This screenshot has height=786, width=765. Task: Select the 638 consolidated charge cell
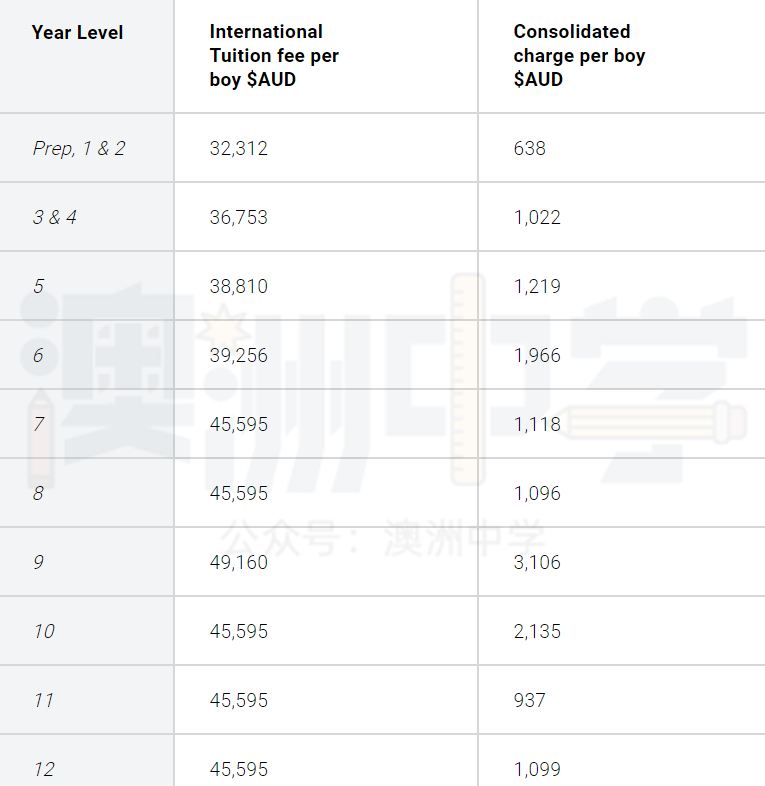pos(529,148)
